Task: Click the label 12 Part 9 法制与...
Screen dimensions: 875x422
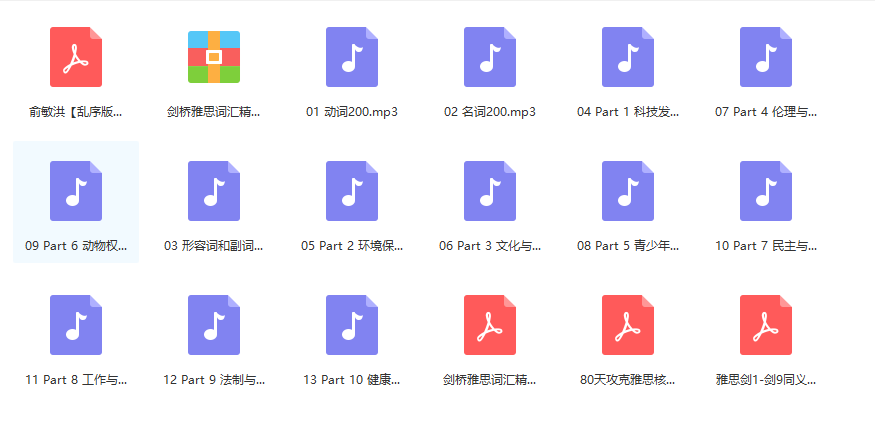Action: [214, 381]
